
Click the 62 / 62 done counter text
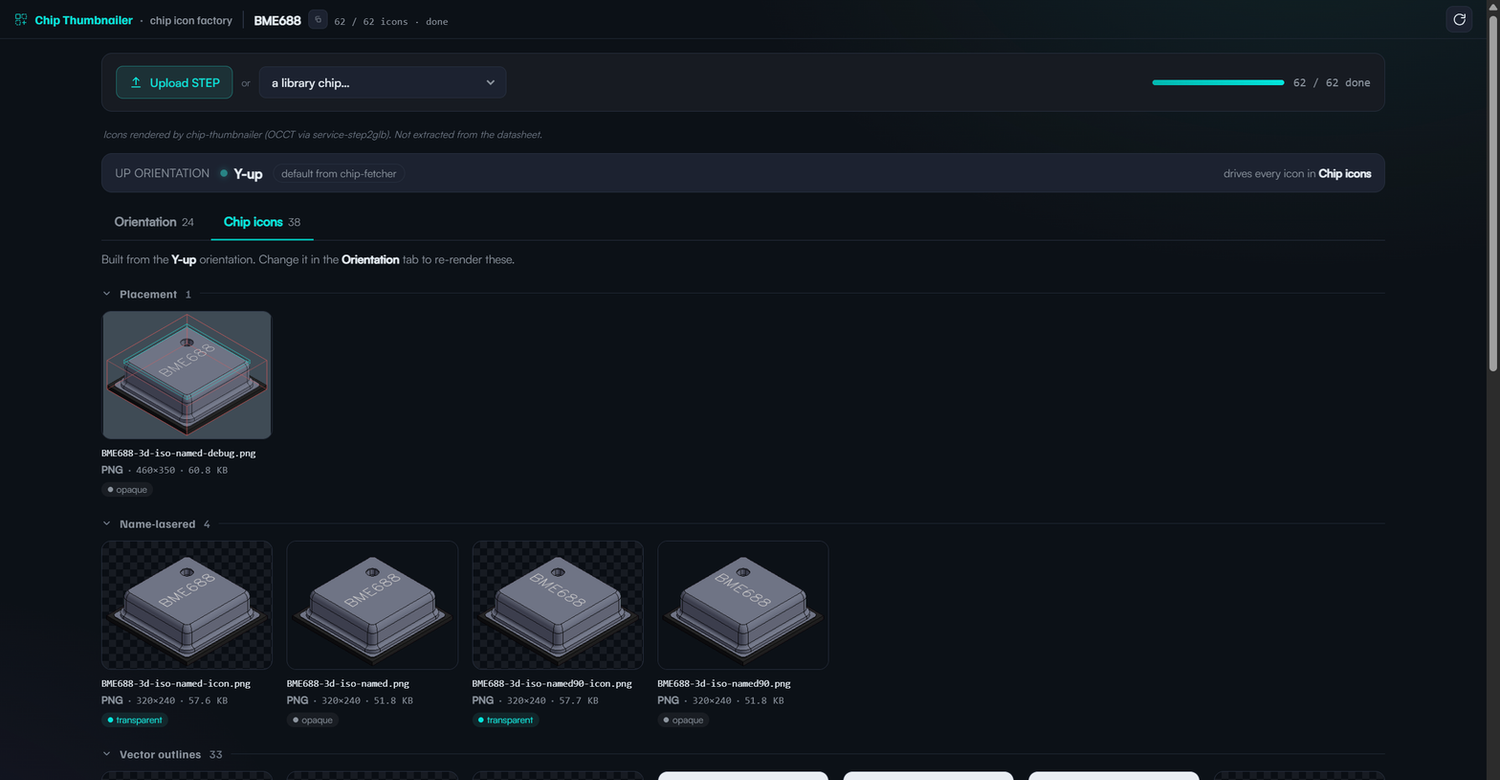(1332, 83)
